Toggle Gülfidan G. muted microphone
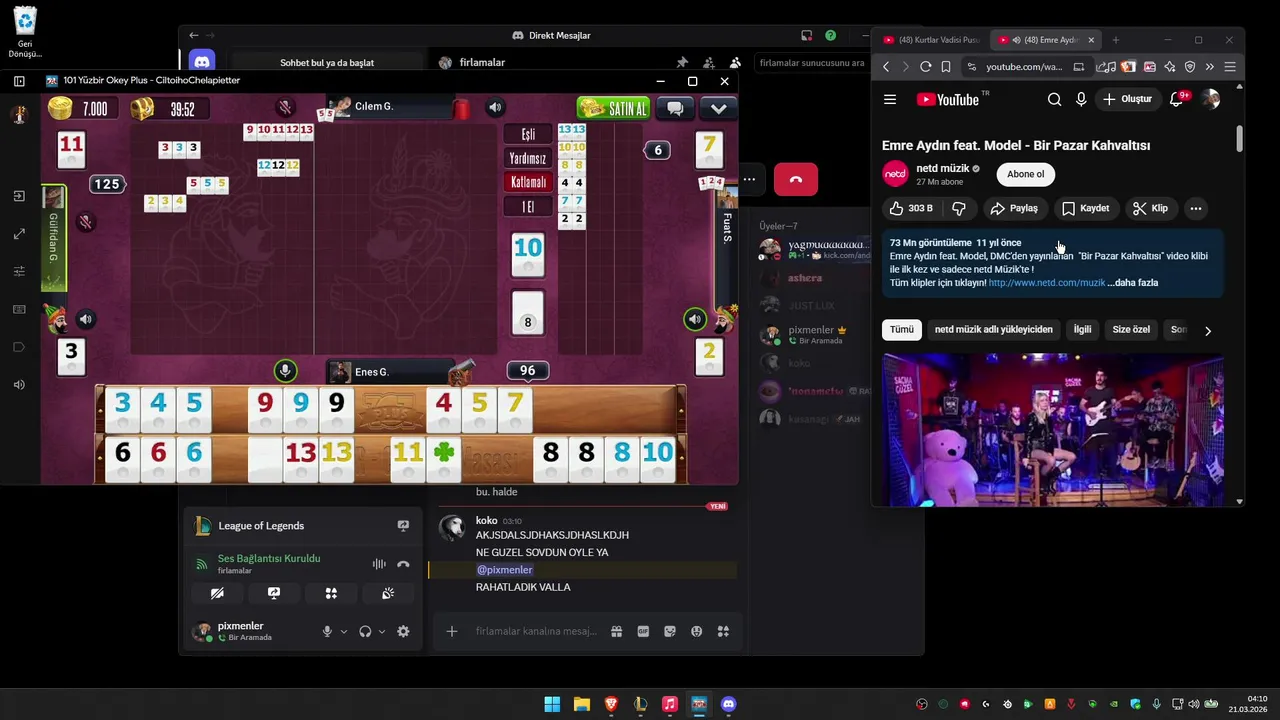Viewport: 1280px width, 720px height. 86,222
